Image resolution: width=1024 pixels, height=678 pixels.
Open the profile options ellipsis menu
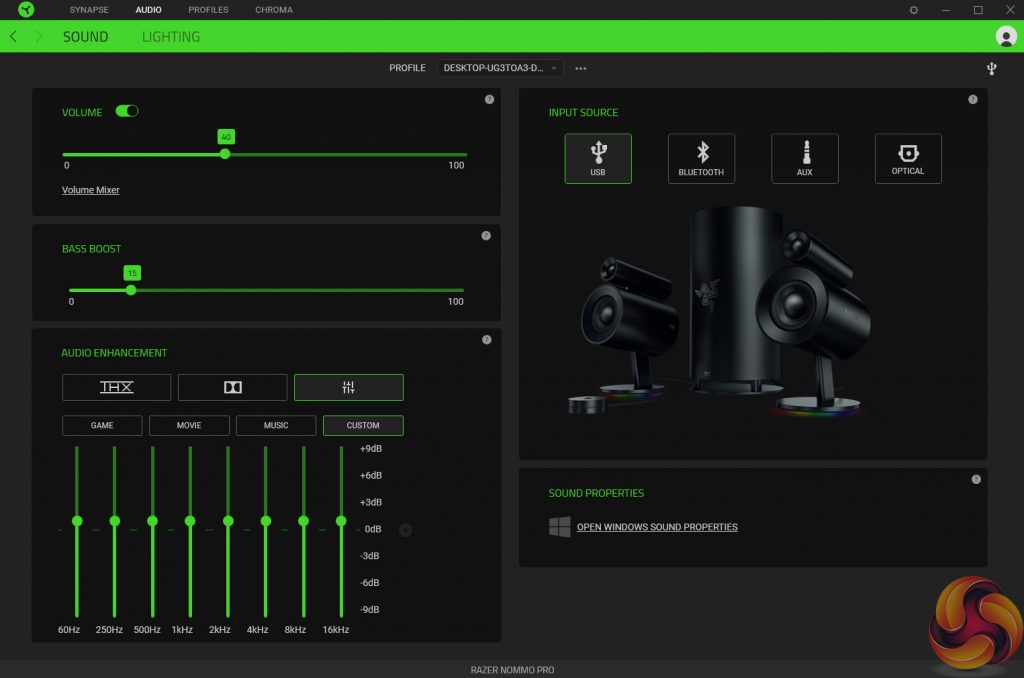pyautogui.click(x=580, y=68)
